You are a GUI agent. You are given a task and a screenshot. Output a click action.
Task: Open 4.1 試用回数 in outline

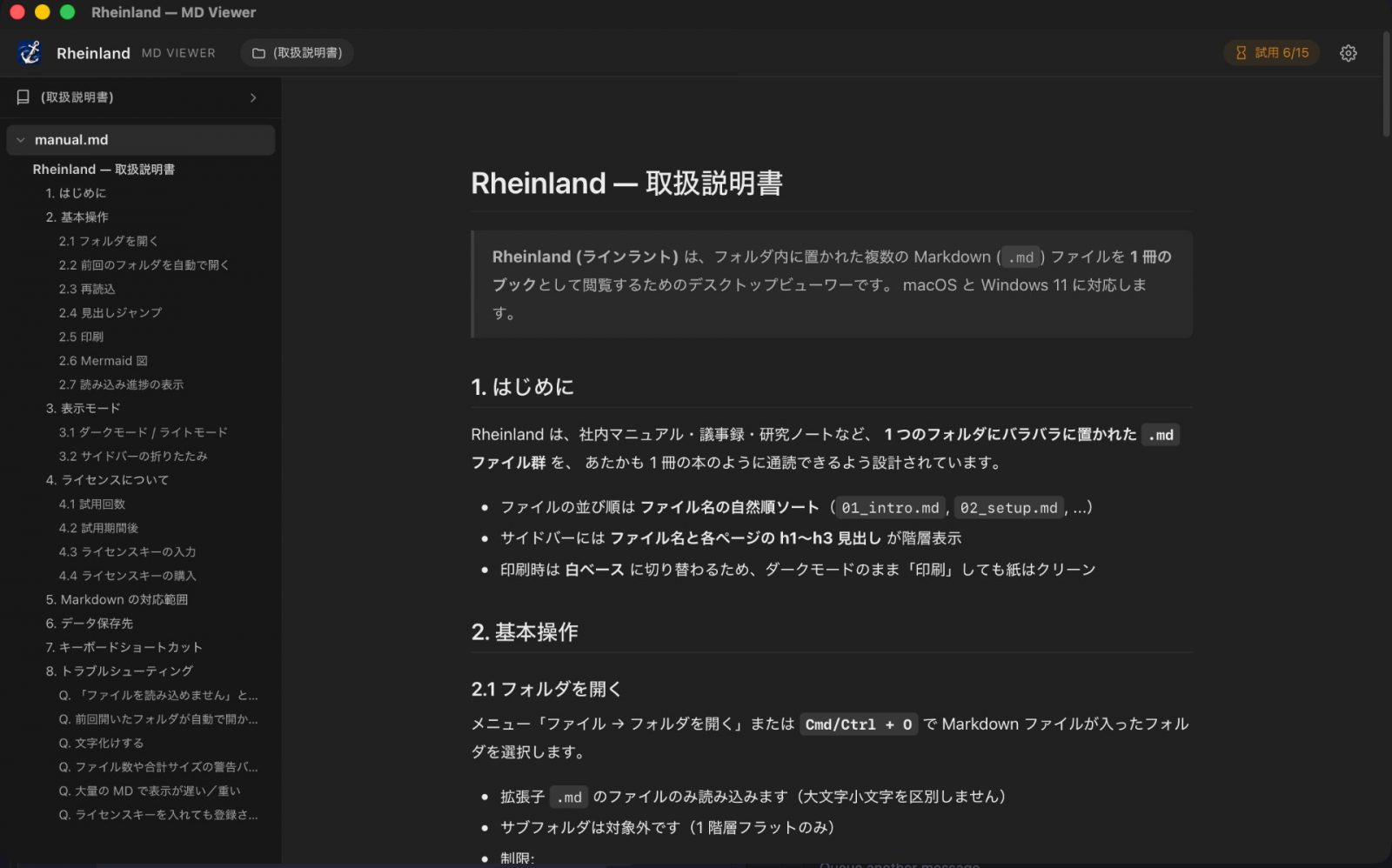tap(92, 504)
